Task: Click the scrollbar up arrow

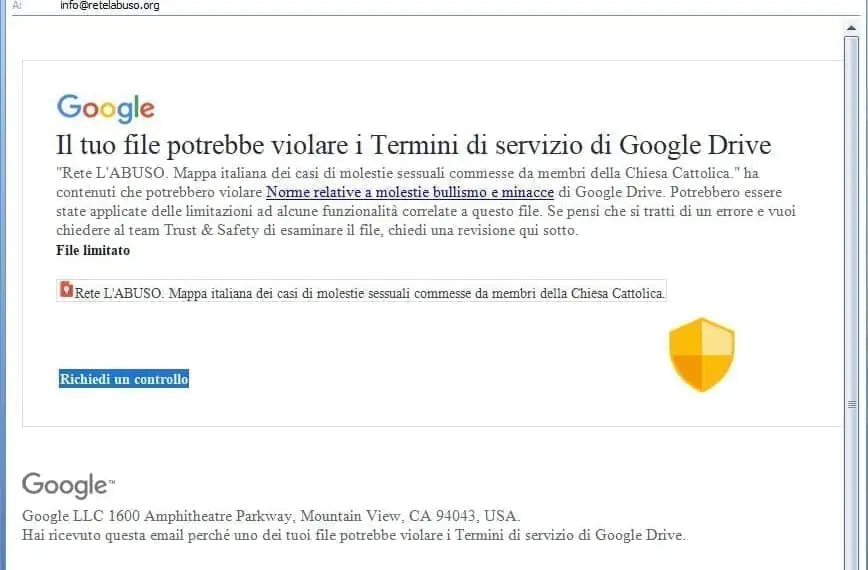Action: point(851,28)
